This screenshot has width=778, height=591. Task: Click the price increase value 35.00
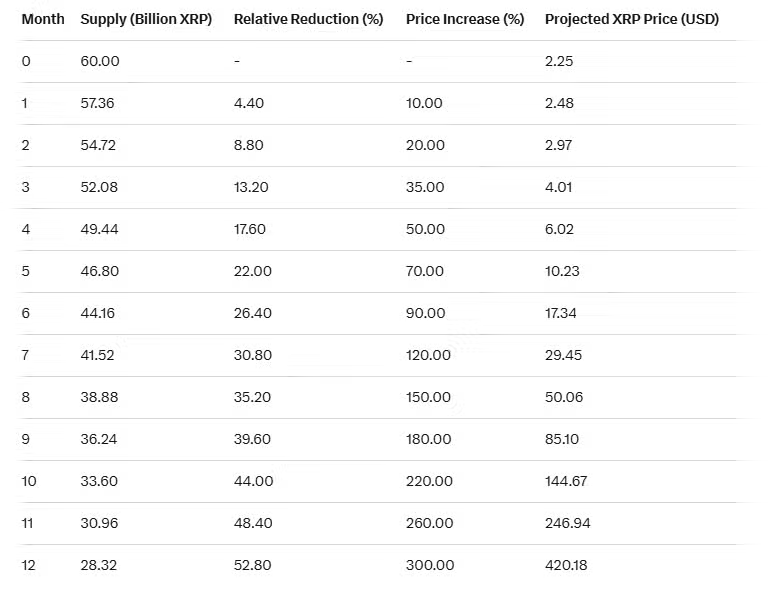[425, 187]
